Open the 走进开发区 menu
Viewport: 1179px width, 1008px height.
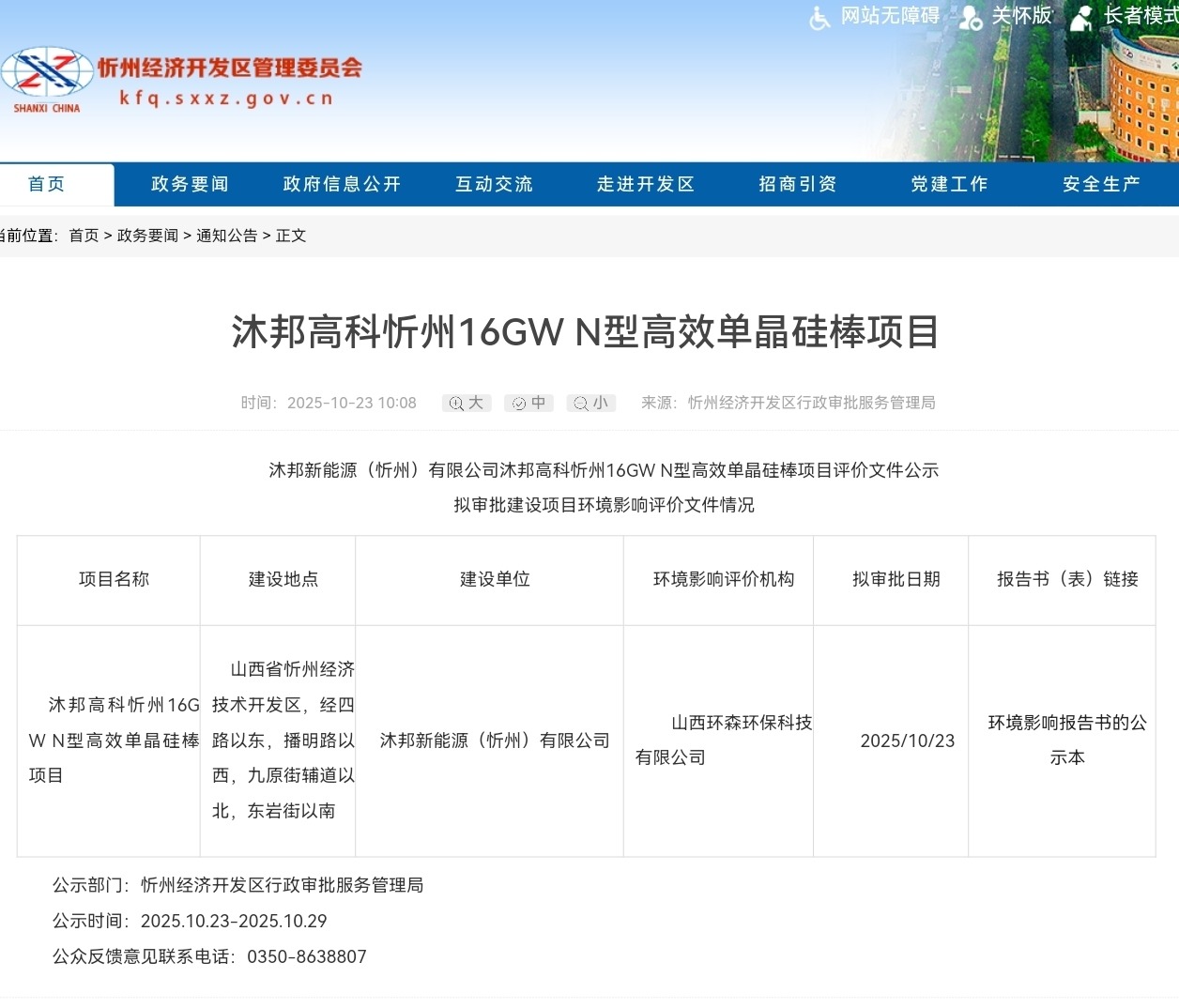click(x=646, y=184)
